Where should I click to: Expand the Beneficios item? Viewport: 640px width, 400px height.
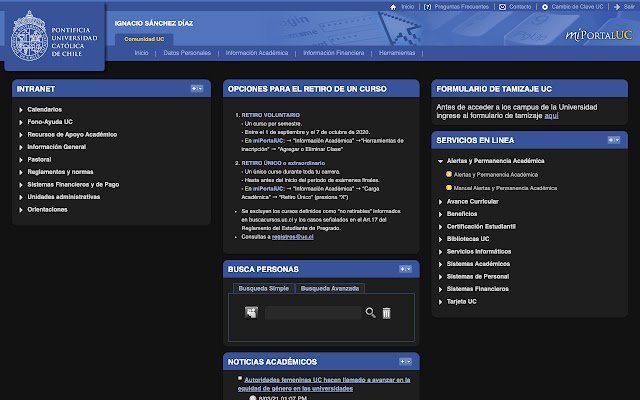(440, 214)
